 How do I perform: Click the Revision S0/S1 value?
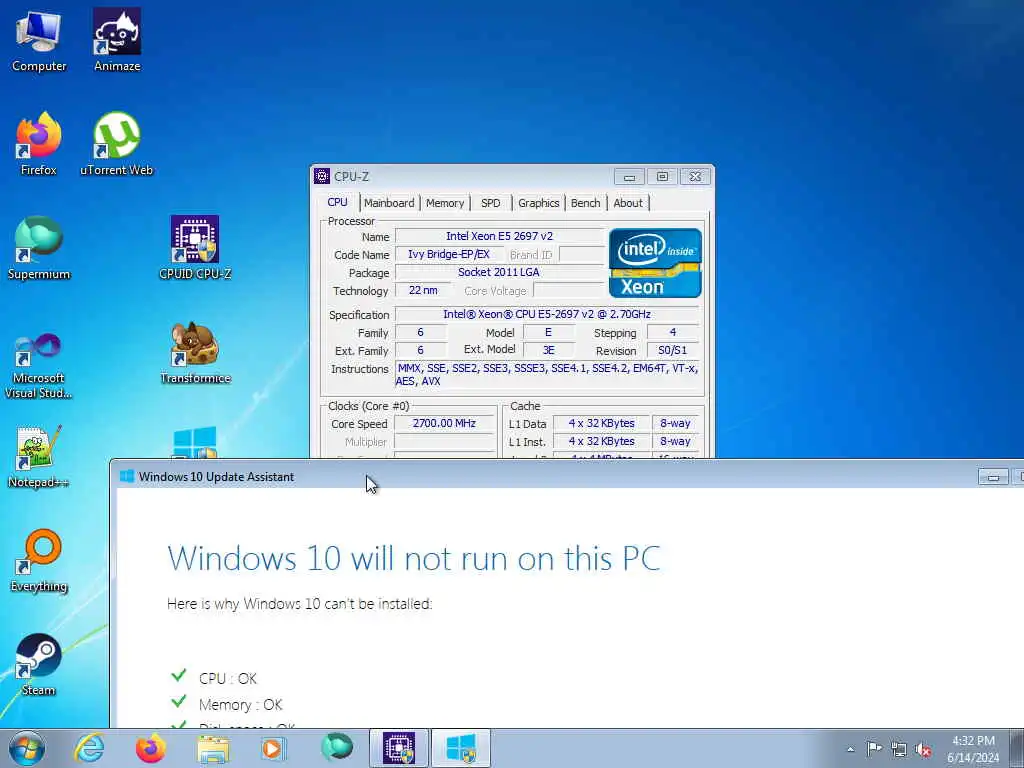coord(673,351)
